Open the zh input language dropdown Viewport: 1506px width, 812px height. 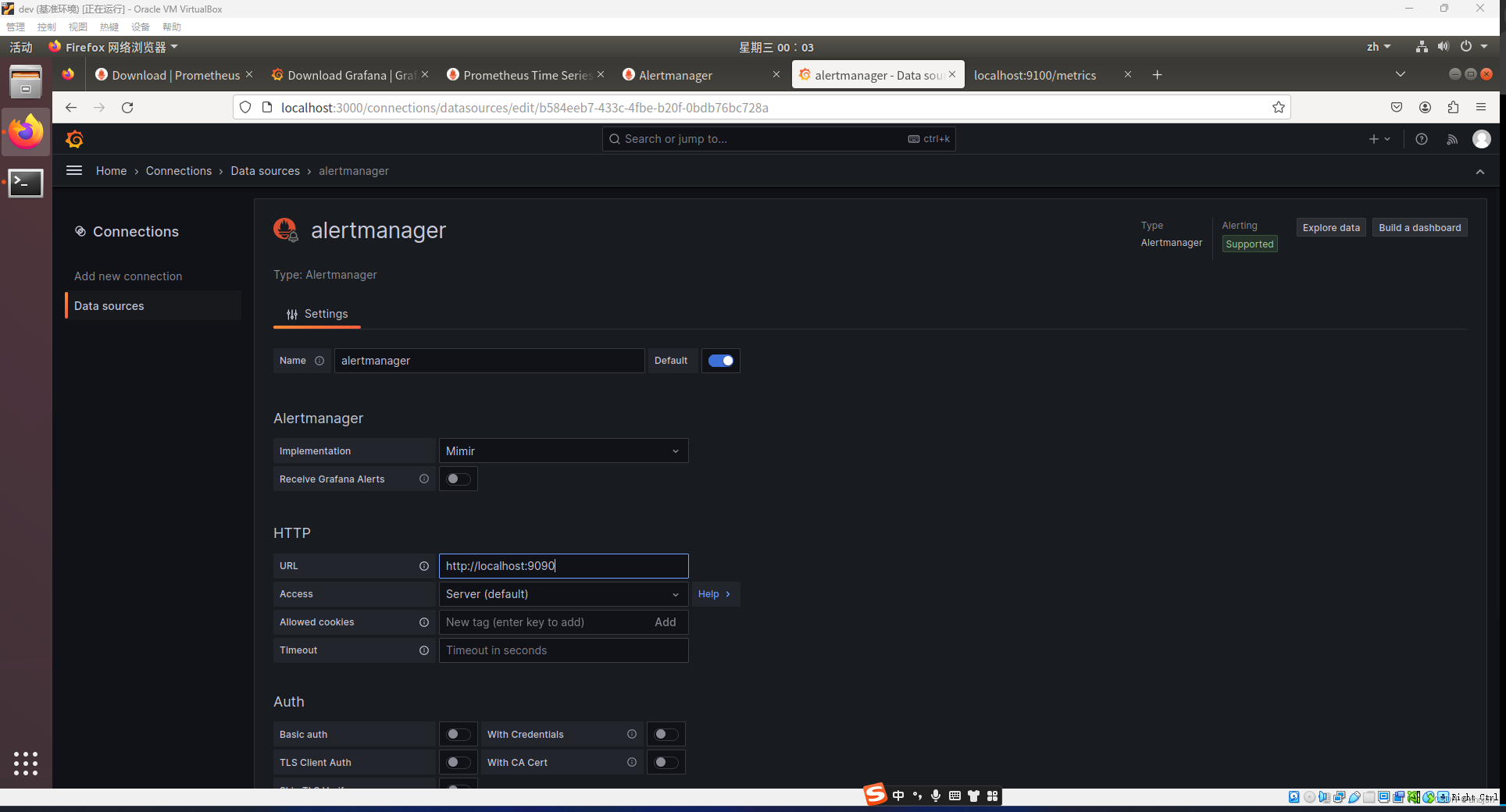coord(1379,47)
